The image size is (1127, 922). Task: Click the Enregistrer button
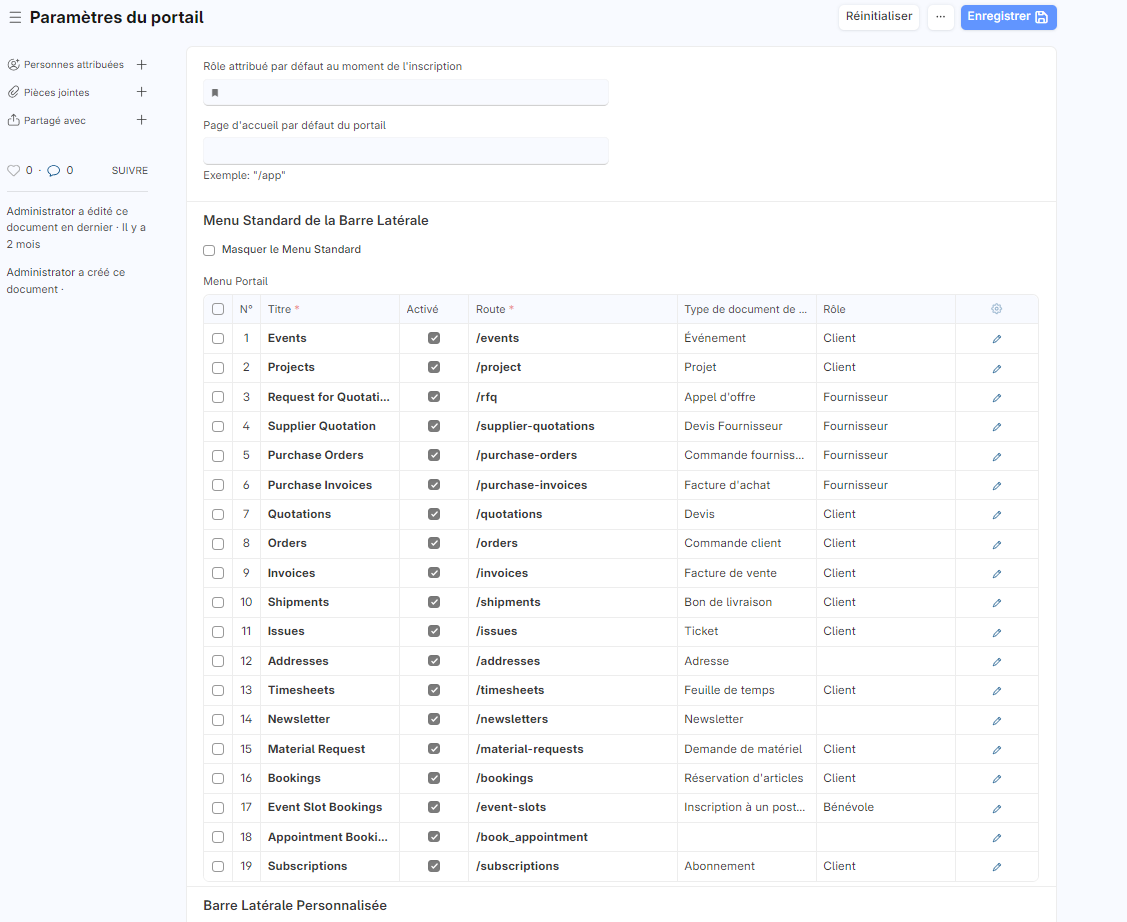coord(1008,17)
